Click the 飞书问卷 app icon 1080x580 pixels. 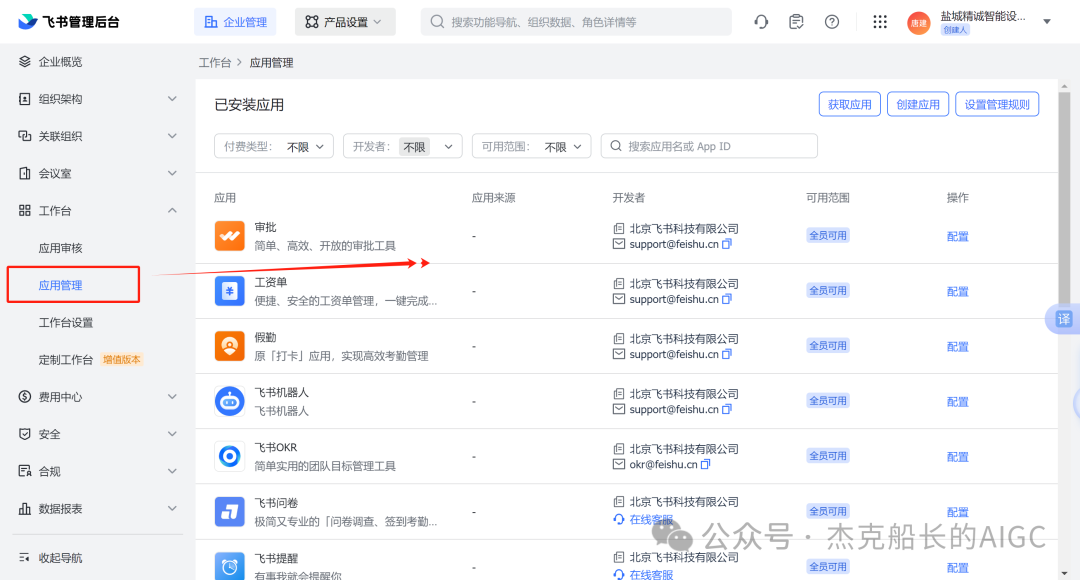coord(229,512)
